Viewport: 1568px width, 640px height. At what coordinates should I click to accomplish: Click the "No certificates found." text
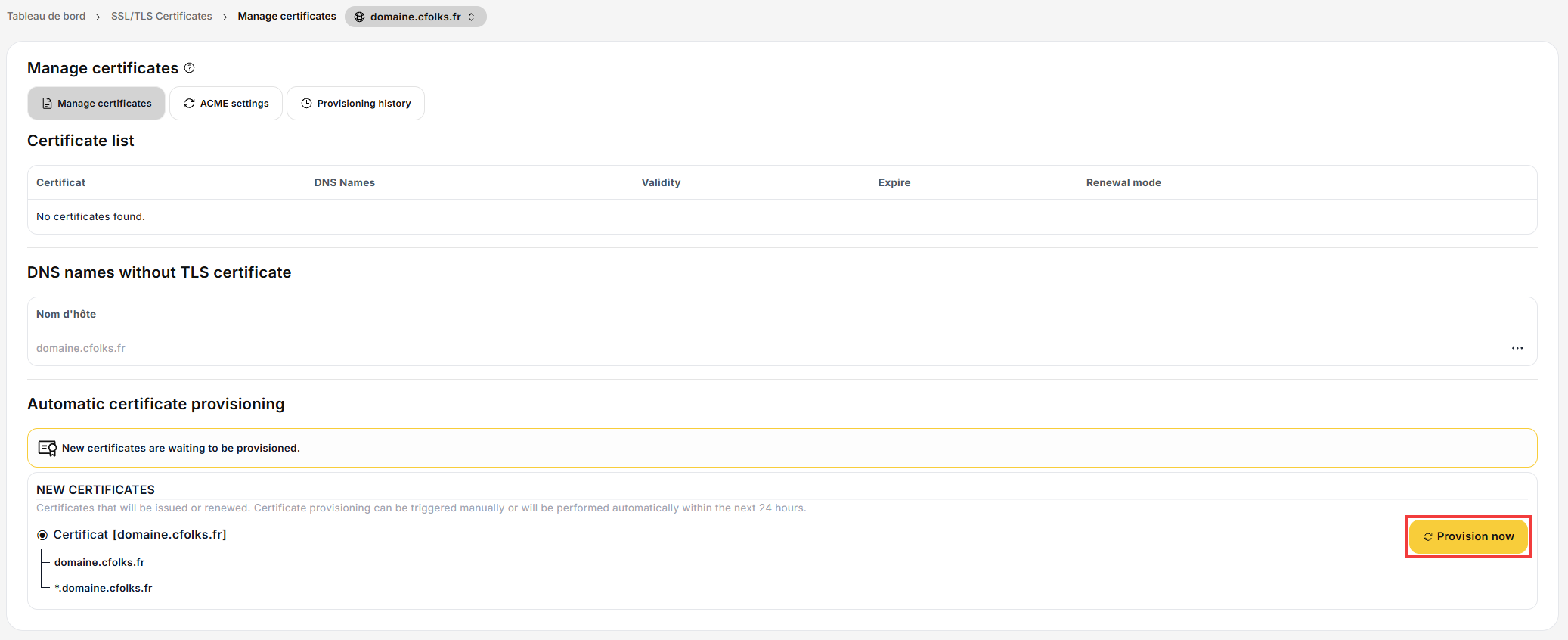coord(91,216)
